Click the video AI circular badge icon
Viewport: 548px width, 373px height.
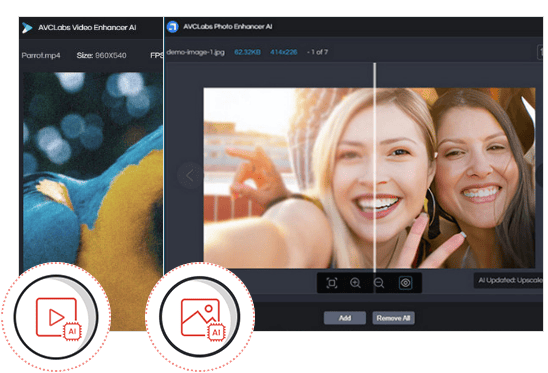[56, 317]
